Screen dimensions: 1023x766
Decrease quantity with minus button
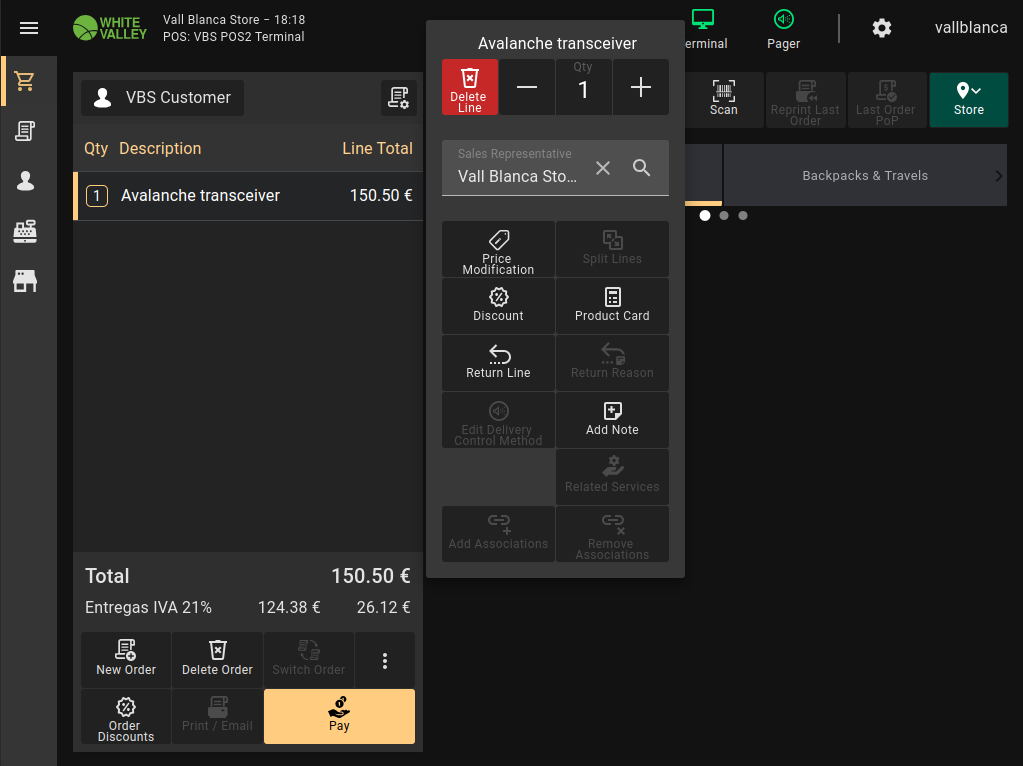click(x=527, y=88)
